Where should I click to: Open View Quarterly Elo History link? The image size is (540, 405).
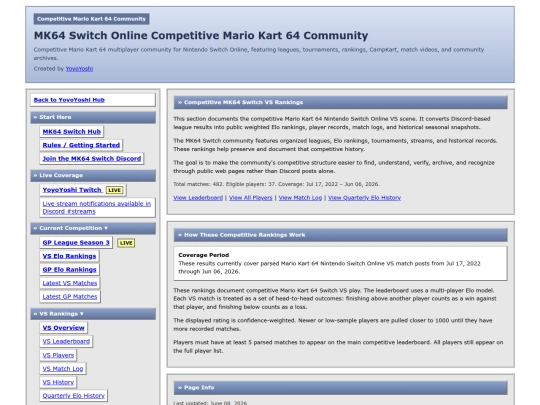(x=364, y=198)
